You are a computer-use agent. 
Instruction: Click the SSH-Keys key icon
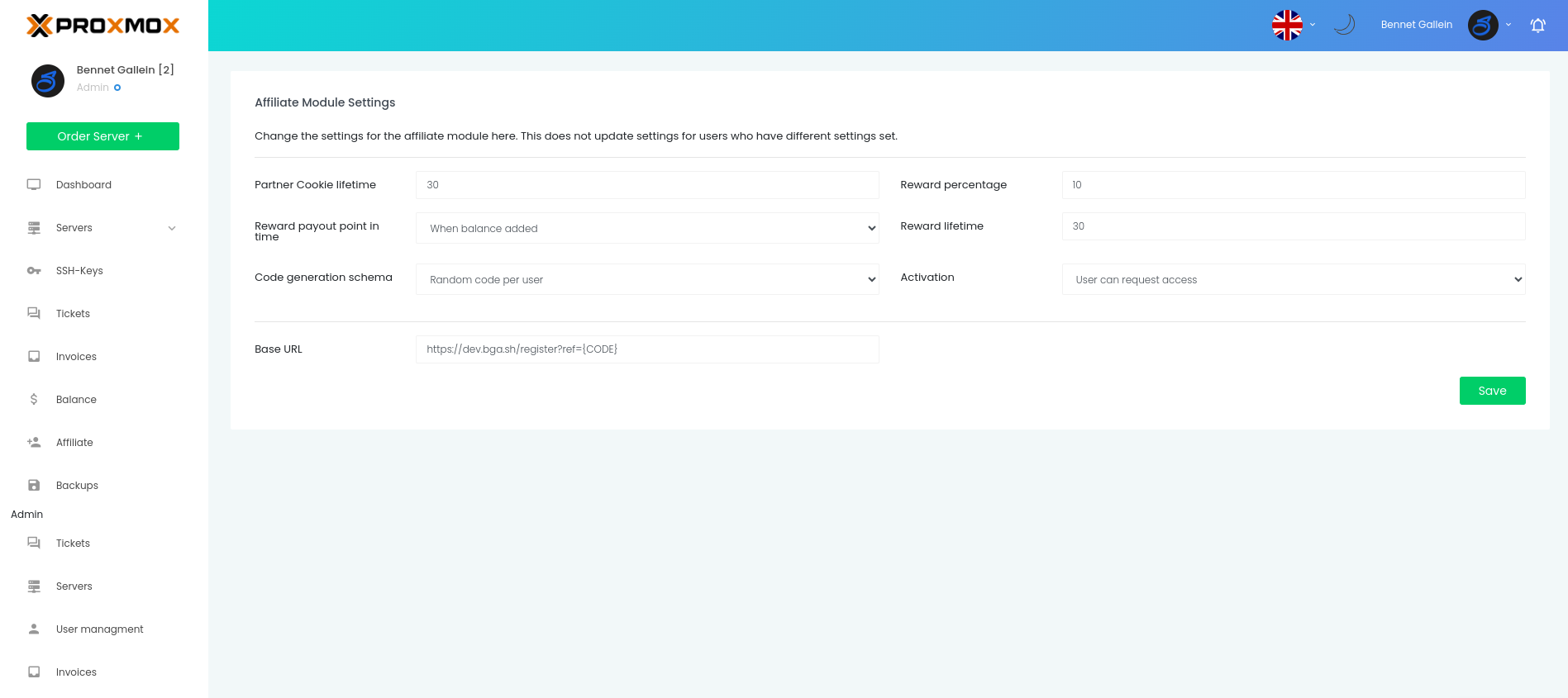(x=34, y=271)
